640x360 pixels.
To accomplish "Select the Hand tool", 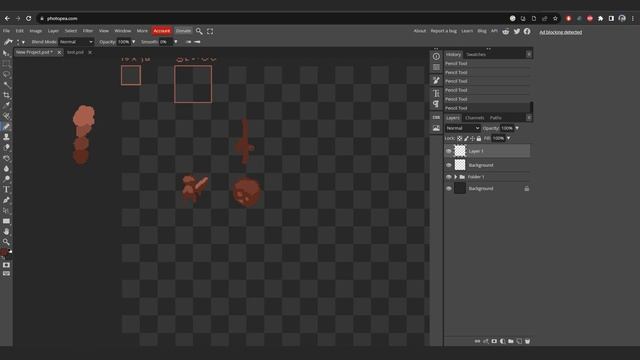I will (x=6, y=231).
